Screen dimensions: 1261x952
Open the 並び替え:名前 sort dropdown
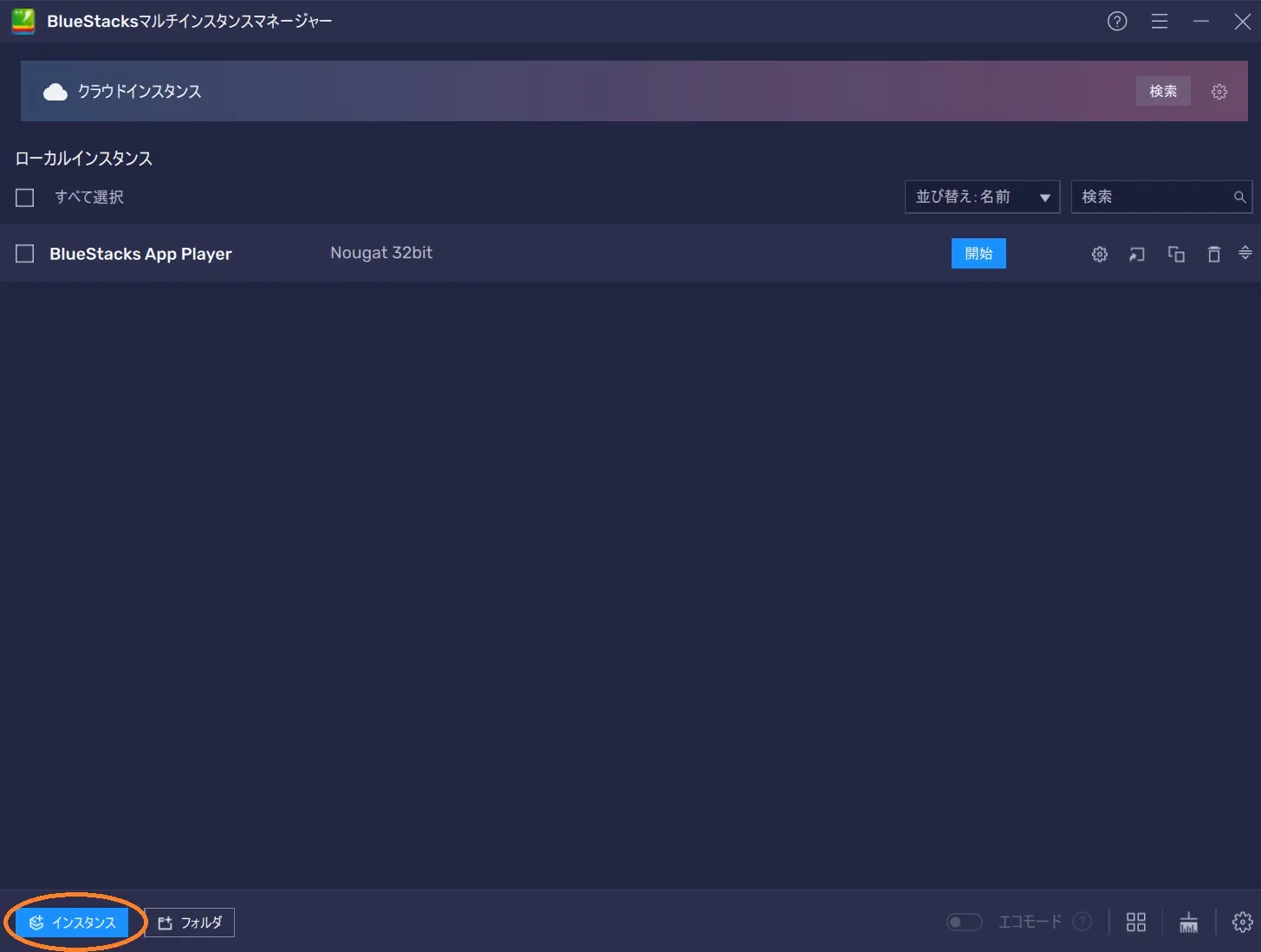tap(982, 197)
